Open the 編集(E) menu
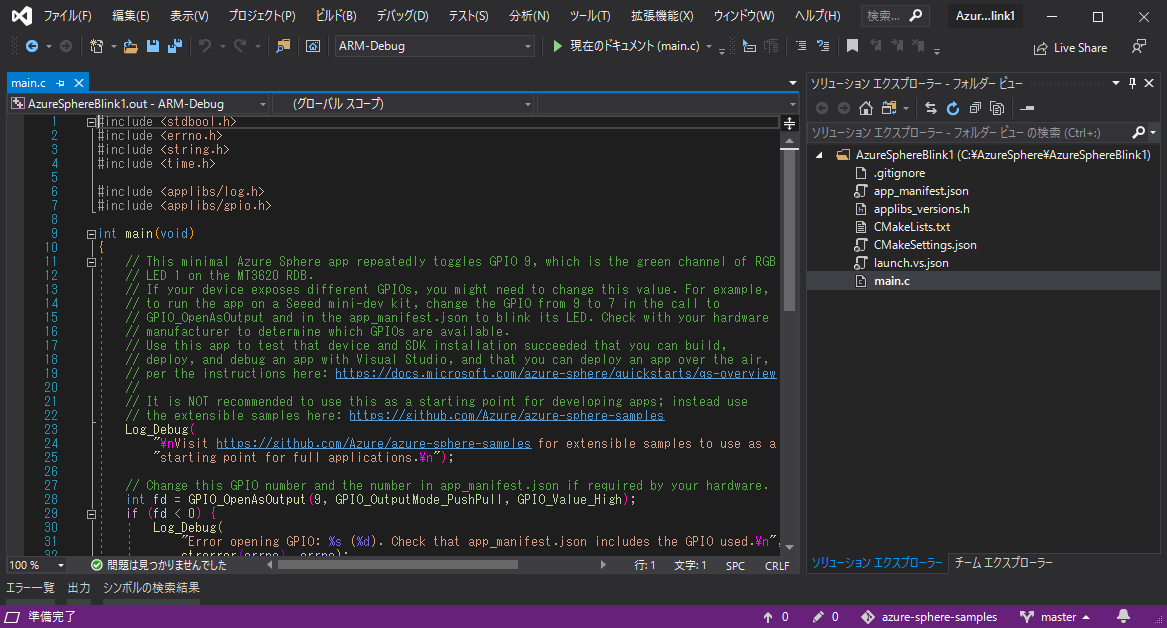 pos(131,16)
